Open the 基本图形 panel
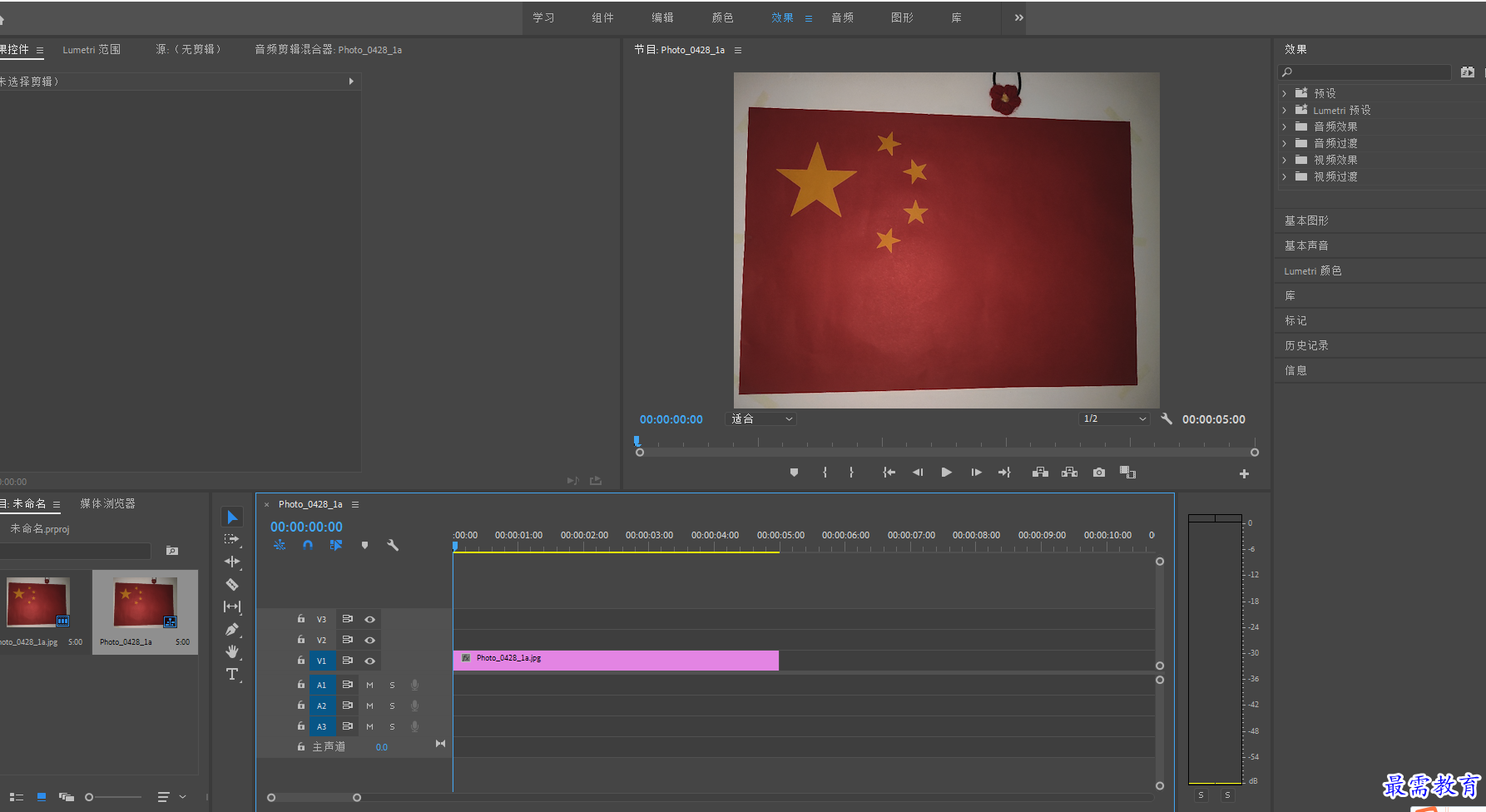The width and height of the screenshot is (1486, 812). [x=1306, y=220]
